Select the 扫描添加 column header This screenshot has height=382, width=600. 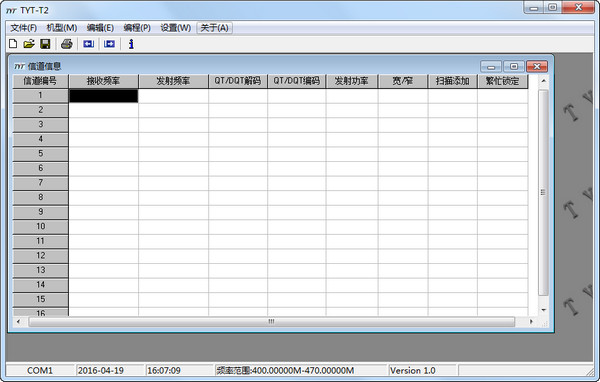coord(452,81)
